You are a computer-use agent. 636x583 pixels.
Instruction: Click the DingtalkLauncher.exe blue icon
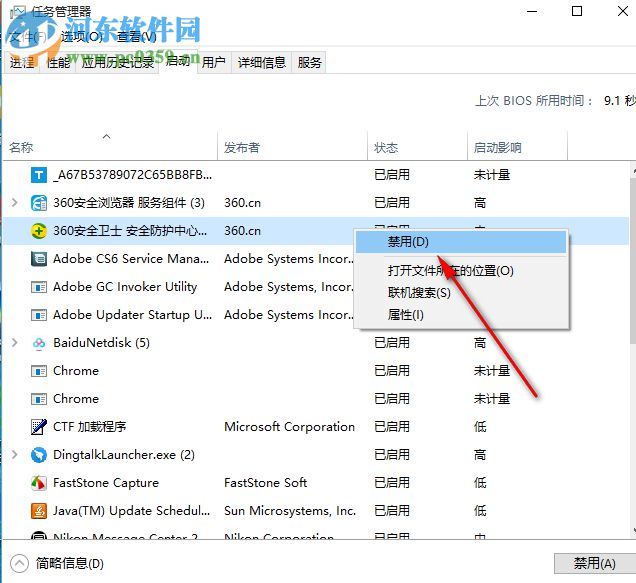click(39, 455)
